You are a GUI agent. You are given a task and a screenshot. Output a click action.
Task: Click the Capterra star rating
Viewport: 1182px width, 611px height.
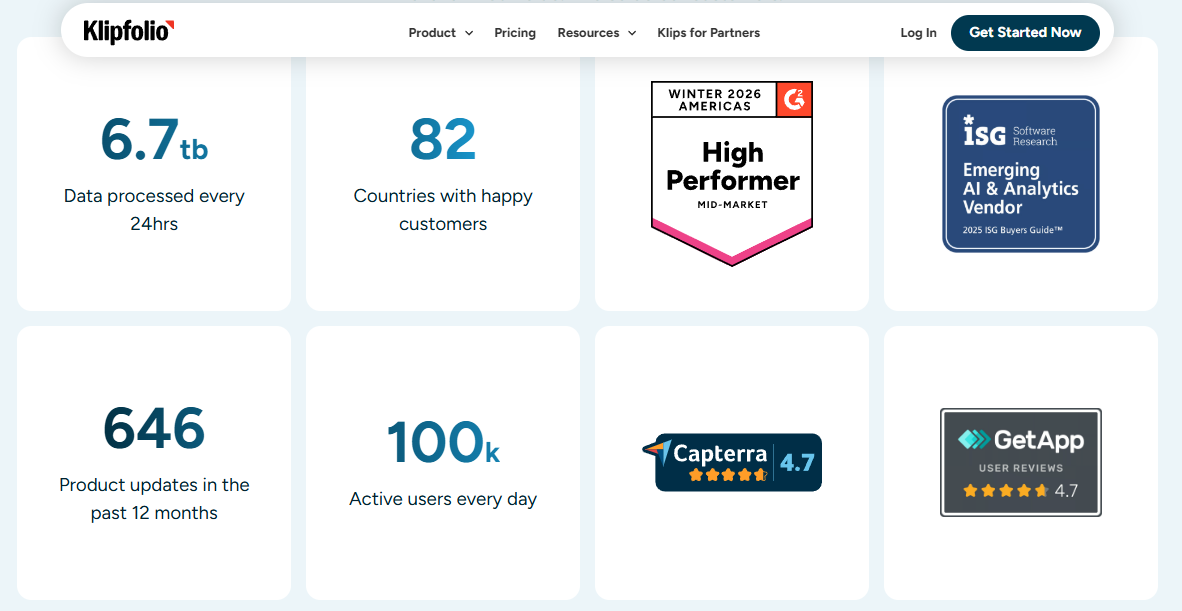727,475
